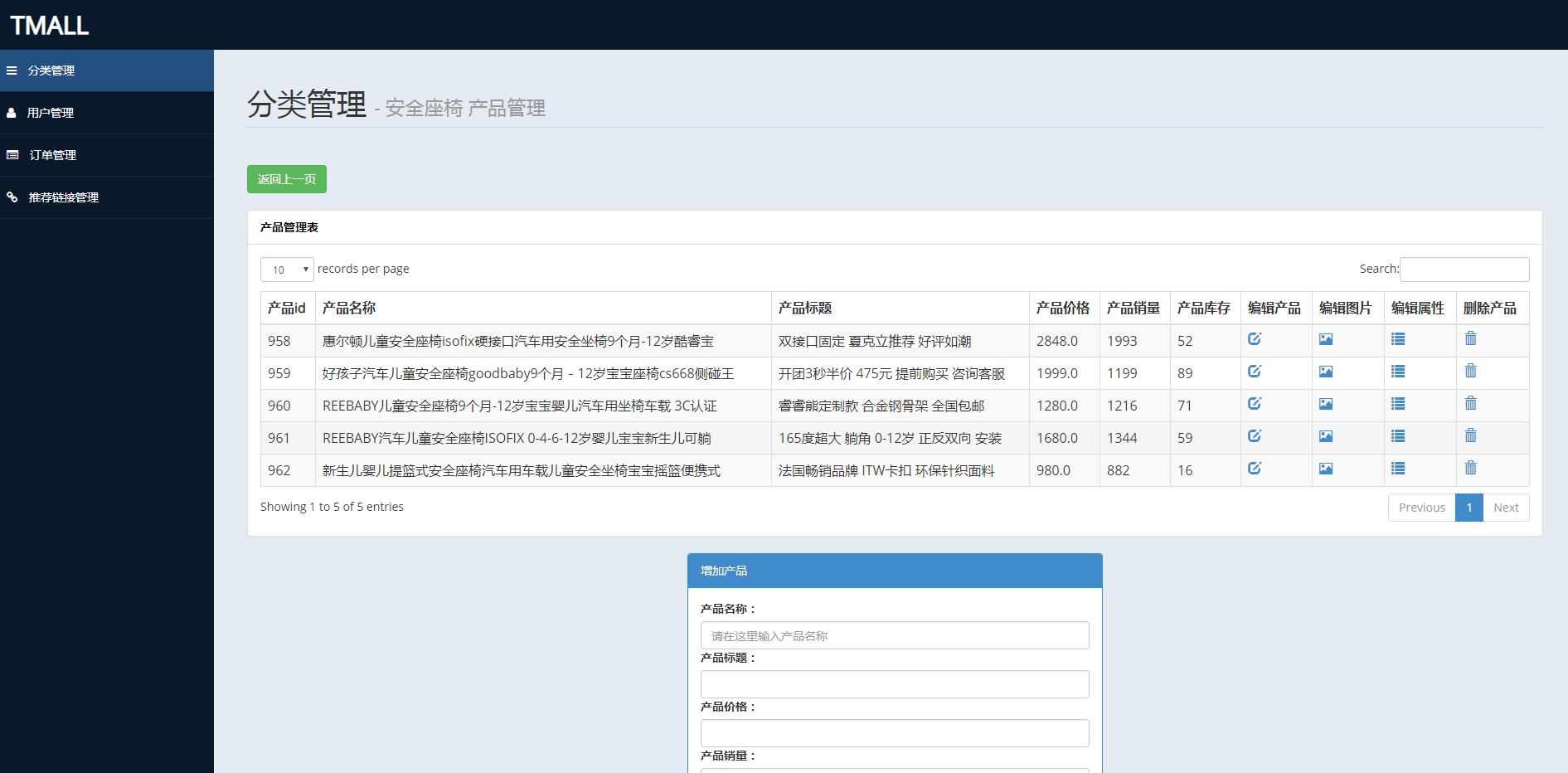
Task: Click product name starting with 新生儿婴儿提篮式
Action: click(x=522, y=470)
